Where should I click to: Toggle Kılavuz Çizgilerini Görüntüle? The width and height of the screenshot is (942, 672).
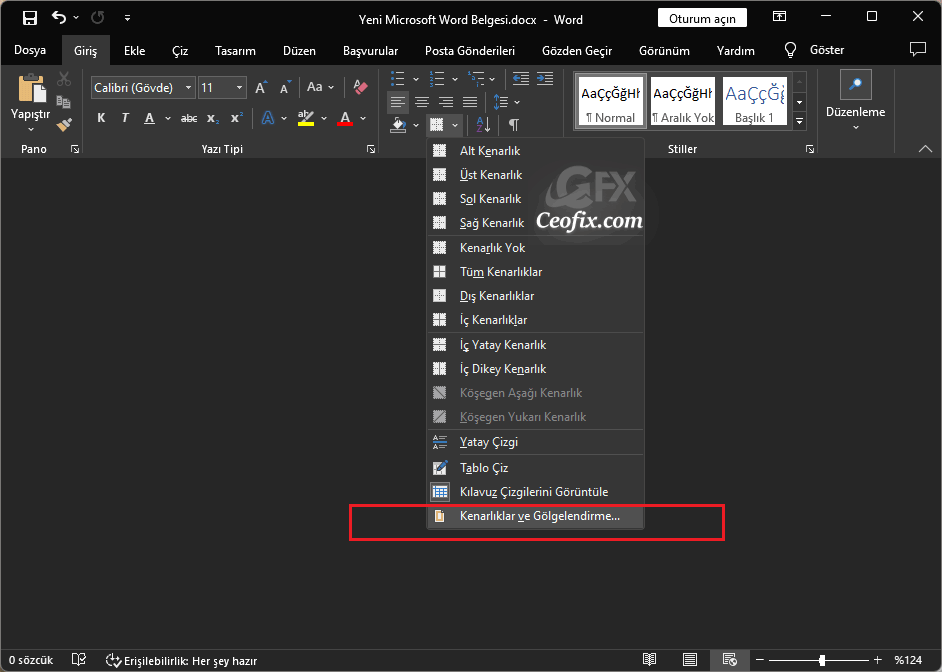coord(535,492)
